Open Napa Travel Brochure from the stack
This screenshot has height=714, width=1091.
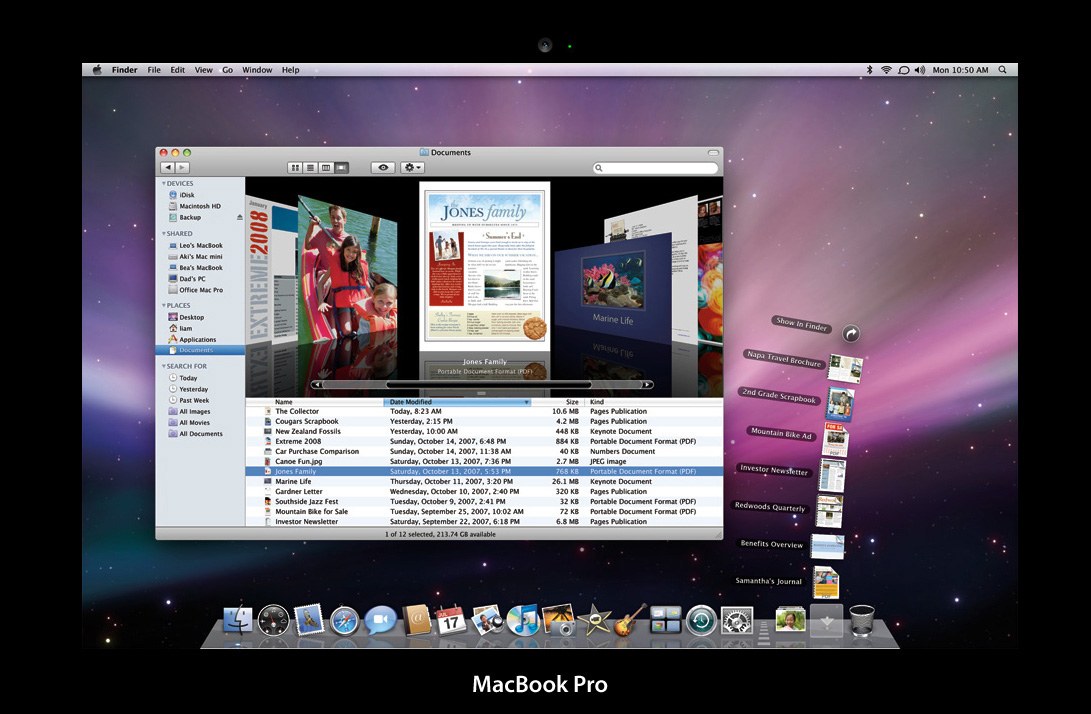click(x=845, y=367)
